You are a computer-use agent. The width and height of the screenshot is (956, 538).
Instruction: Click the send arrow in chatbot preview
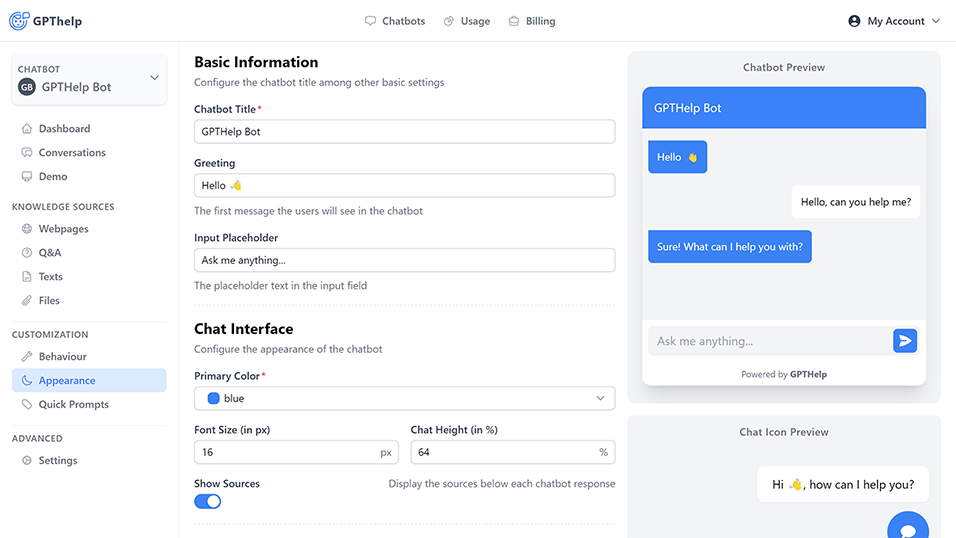pyautogui.click(x=905, y=341)
